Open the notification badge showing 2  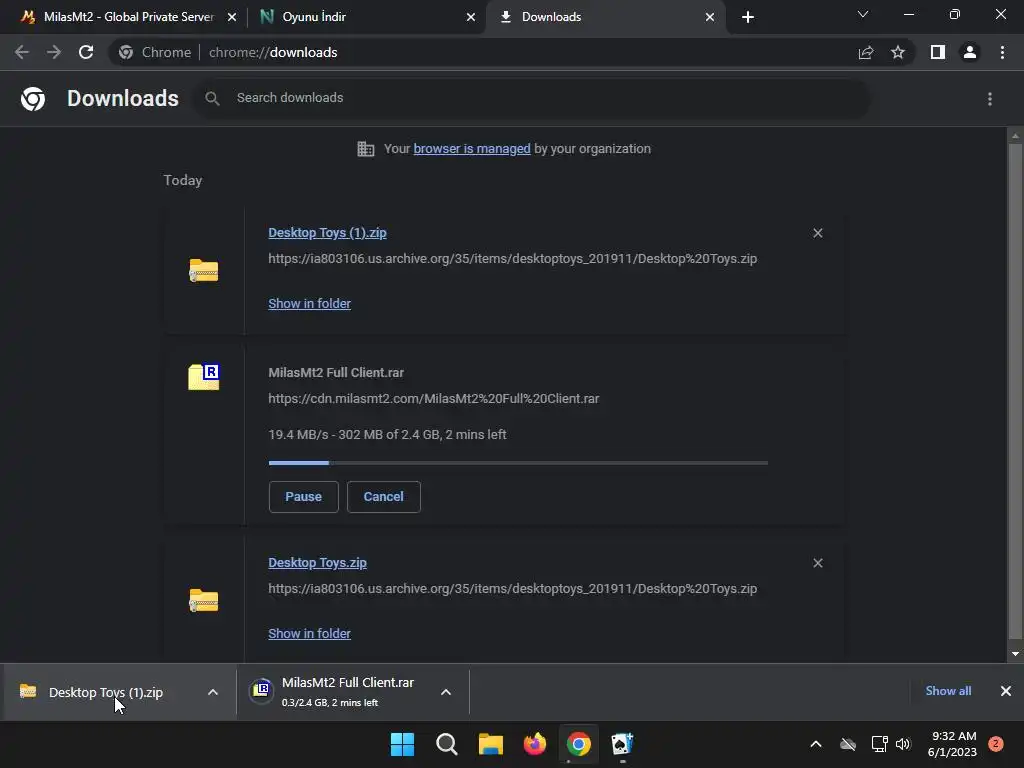(996, 744)
